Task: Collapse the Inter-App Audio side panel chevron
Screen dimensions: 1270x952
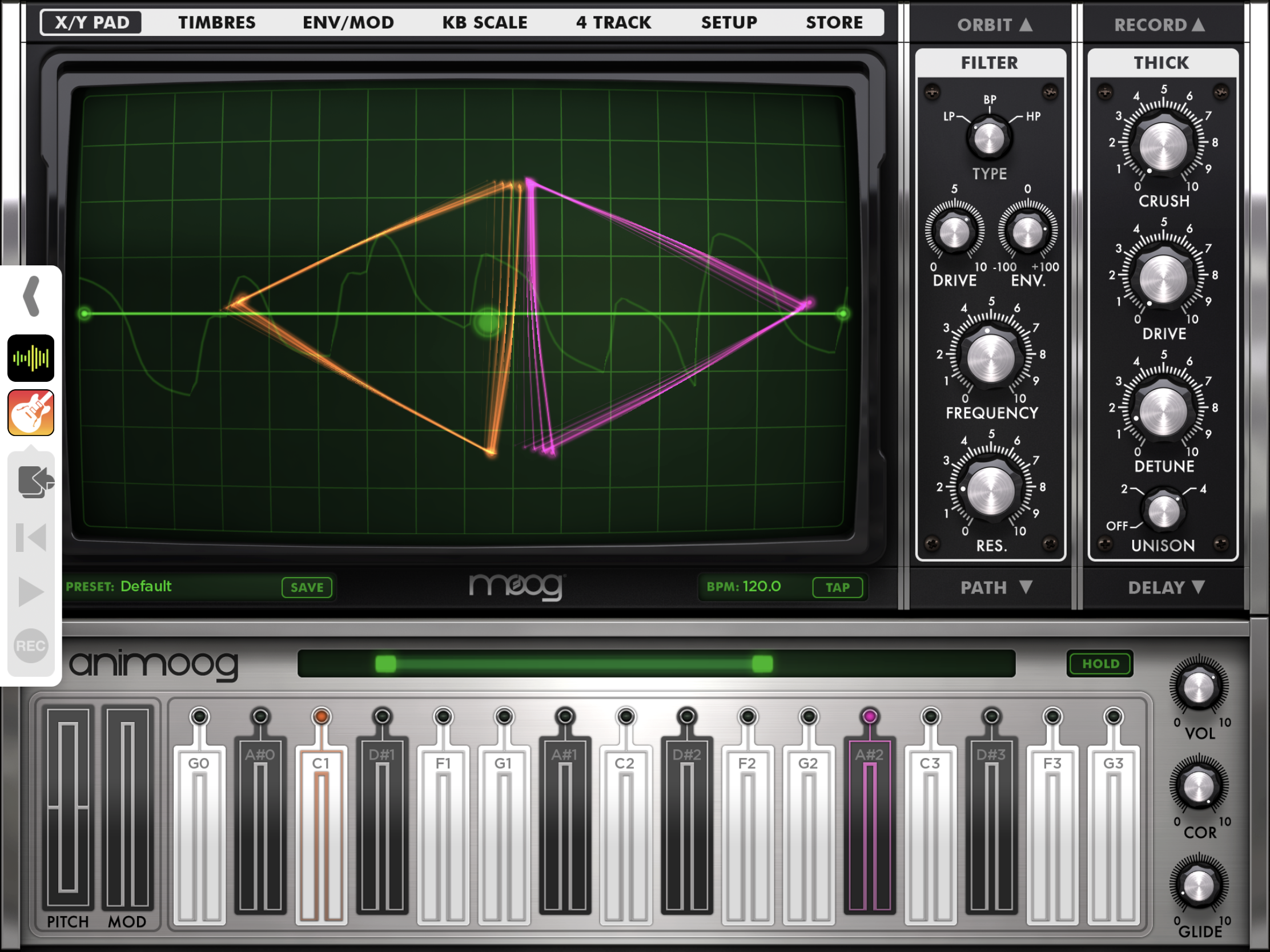Action: (31, 296)
